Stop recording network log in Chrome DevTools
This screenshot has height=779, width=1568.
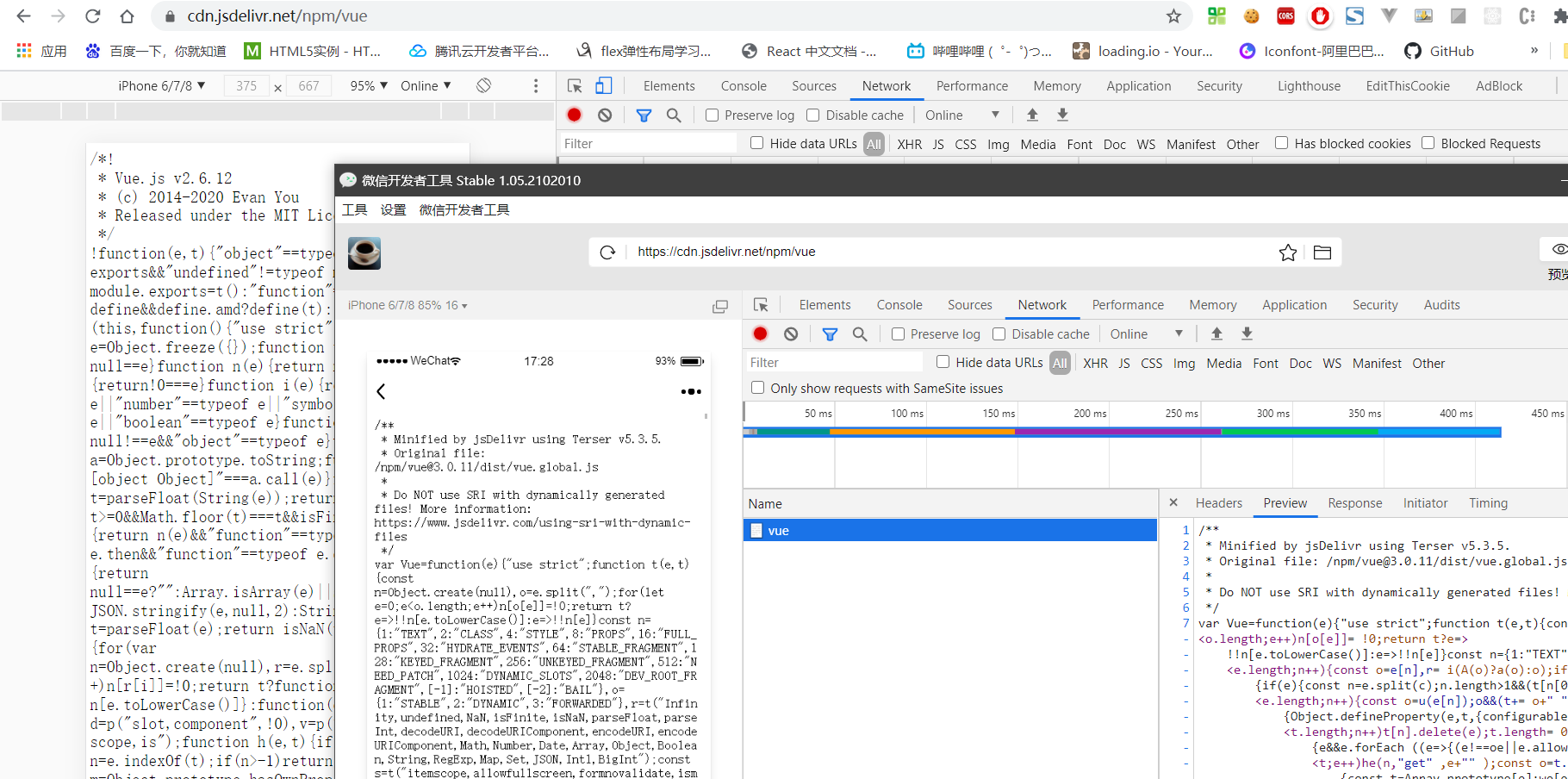(575, 115)
